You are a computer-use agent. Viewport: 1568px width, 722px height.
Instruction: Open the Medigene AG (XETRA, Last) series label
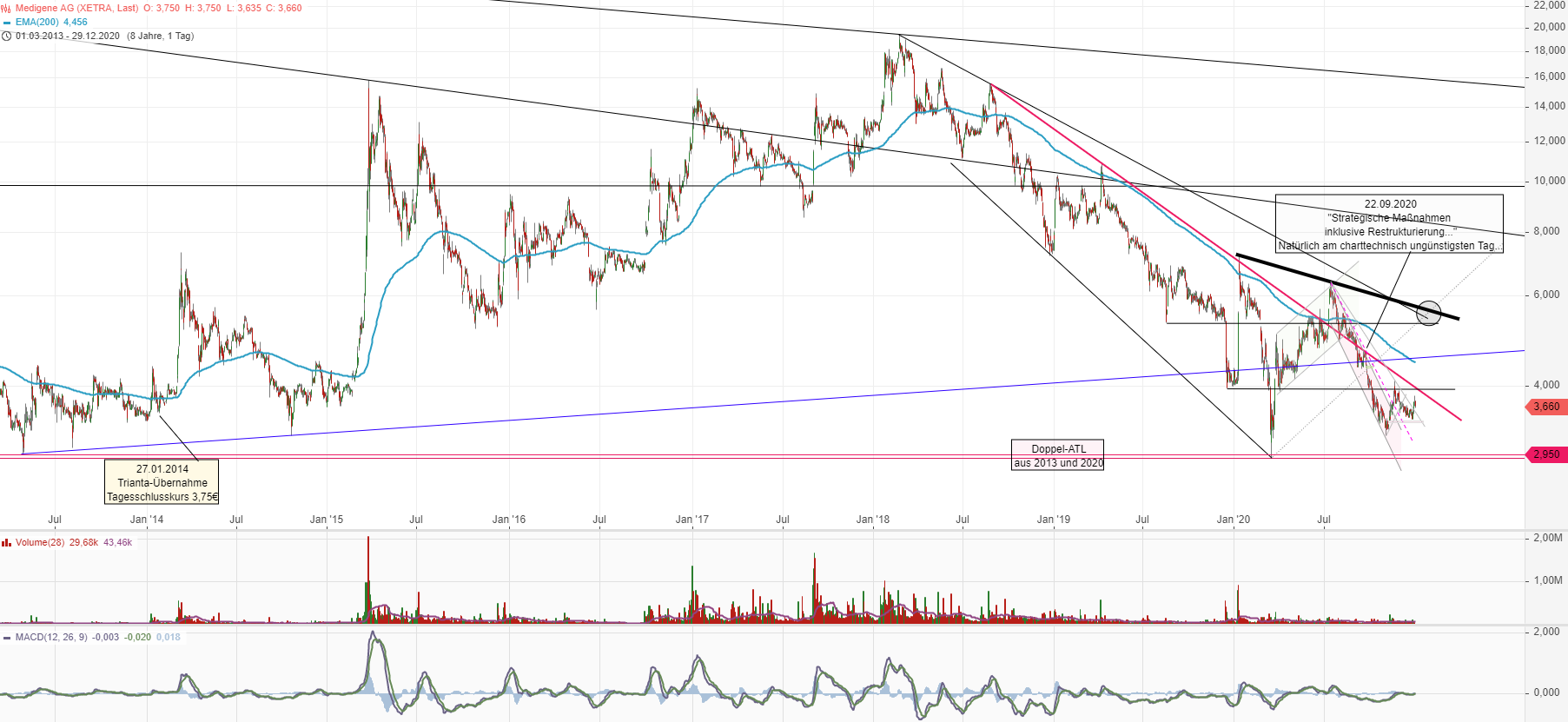[77, 8]
